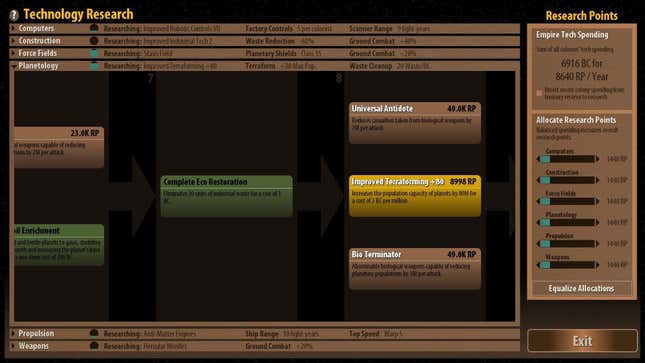This screenshot has width=645, height=363.
Task: Click the Planetology category status icon
Action: coord(94,65)
